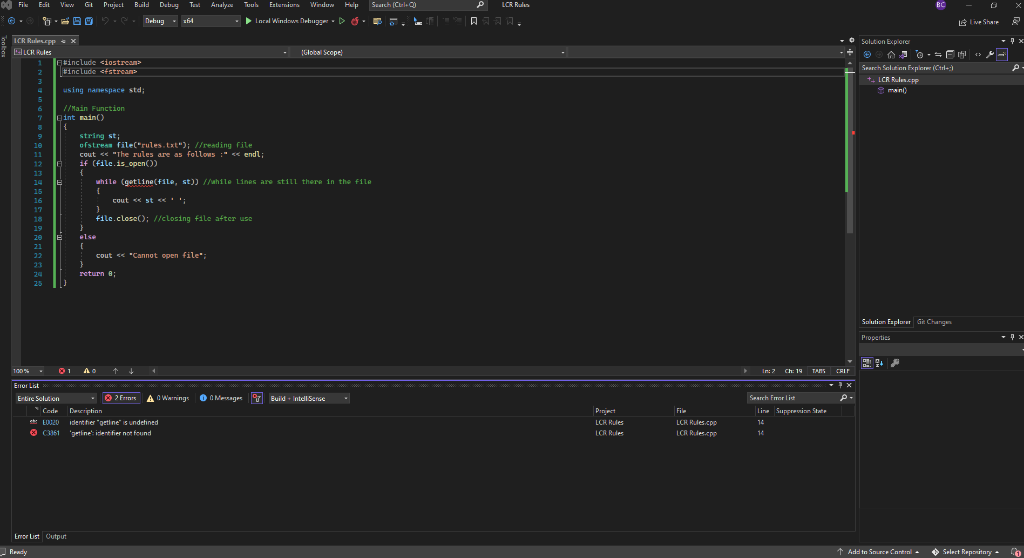Screen dimensions: 1024x558
Task: Click the Start Without Debugging play icon
Action: [340, 21]
